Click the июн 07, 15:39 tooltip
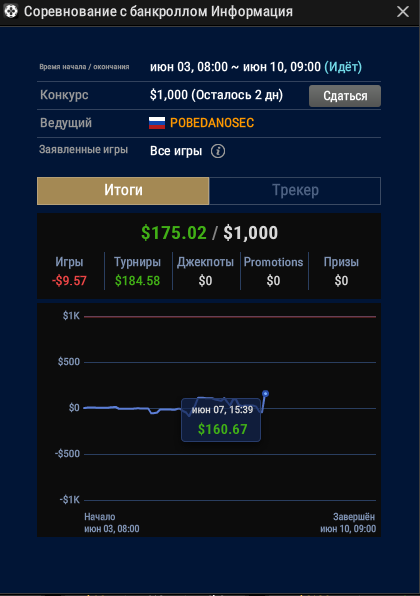The width and height of the screenshot is (420, 596). tap(221, 420)
